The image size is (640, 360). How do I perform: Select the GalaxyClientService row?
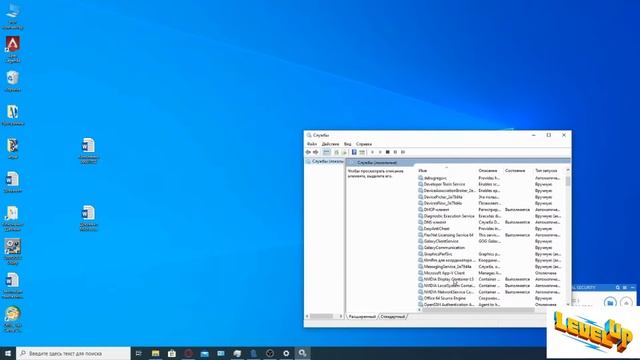tap(491, 241)
